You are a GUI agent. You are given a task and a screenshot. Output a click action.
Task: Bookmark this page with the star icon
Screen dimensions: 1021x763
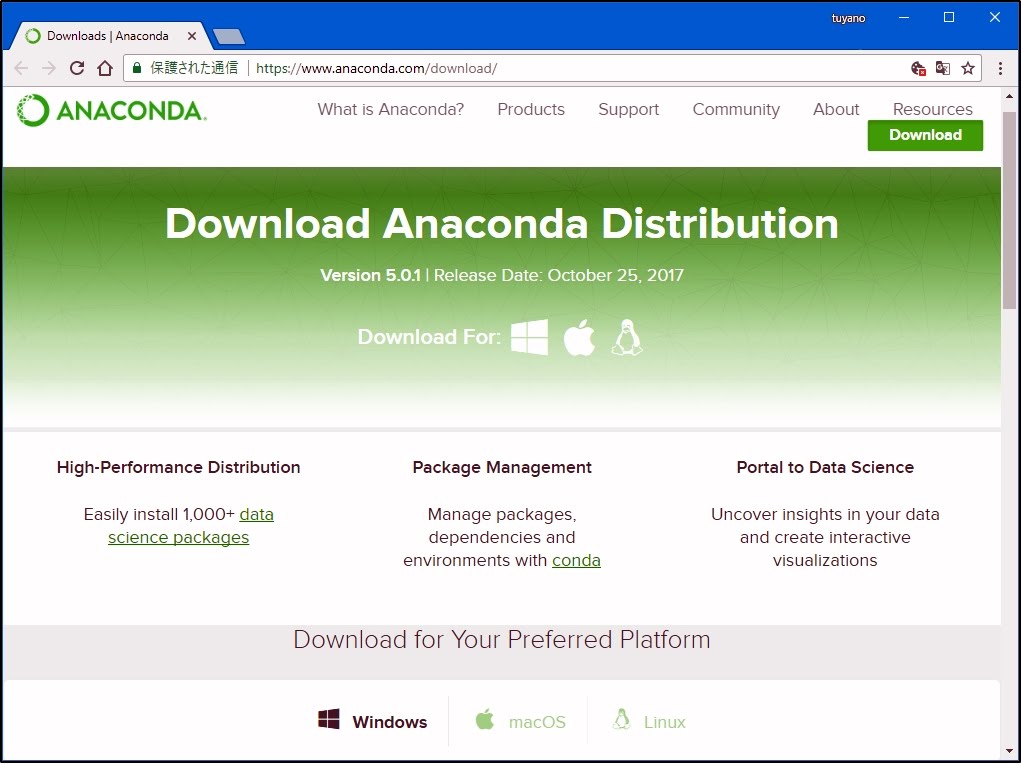(x=967, y=68)
